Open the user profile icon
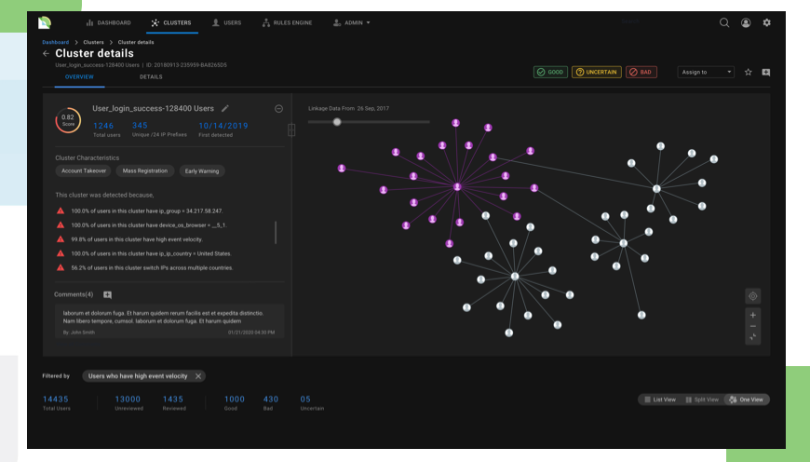The image size is (810, 462). 745,23
